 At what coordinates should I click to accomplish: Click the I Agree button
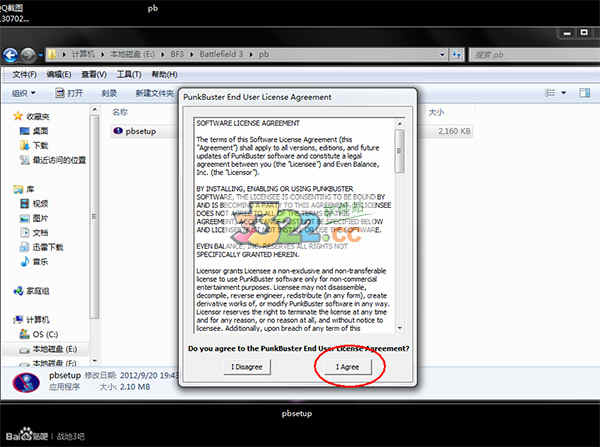point(348,367)
